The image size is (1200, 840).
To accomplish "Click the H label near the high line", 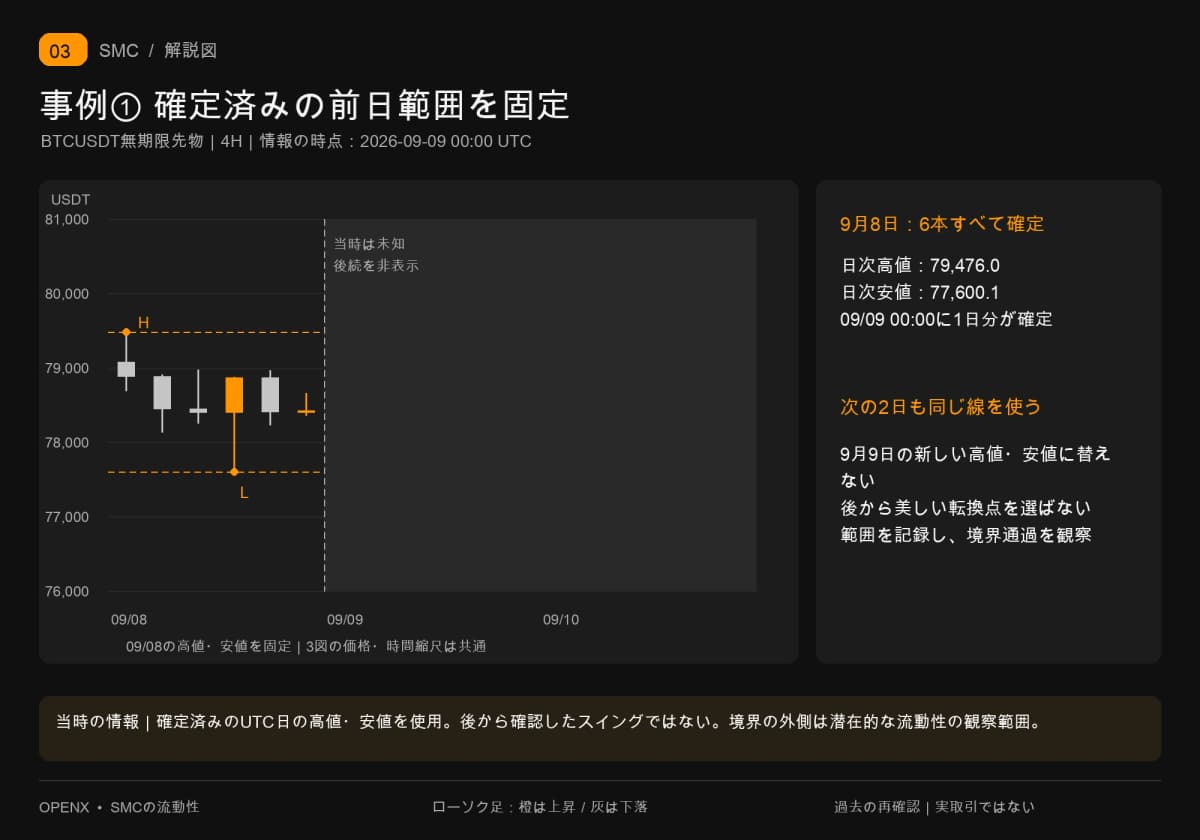I will coord(143,322).
